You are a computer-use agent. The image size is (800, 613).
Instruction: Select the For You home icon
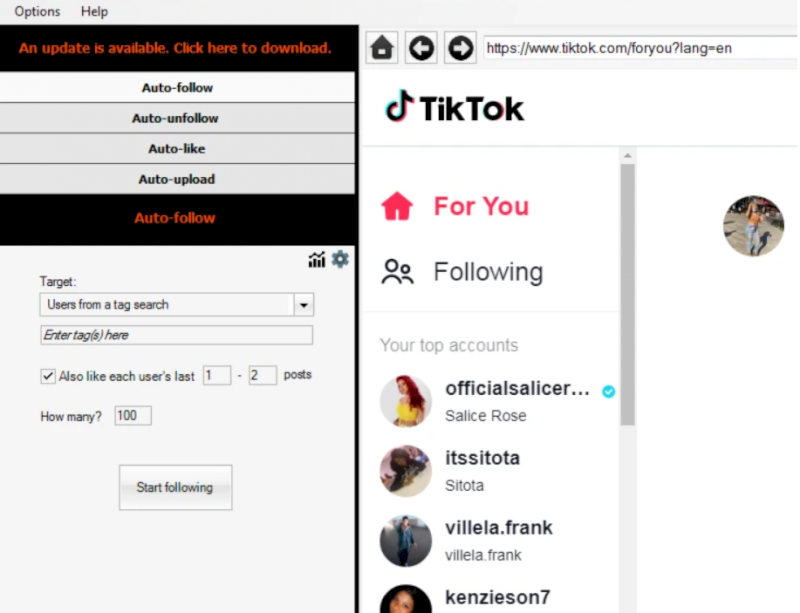[397, 206]
